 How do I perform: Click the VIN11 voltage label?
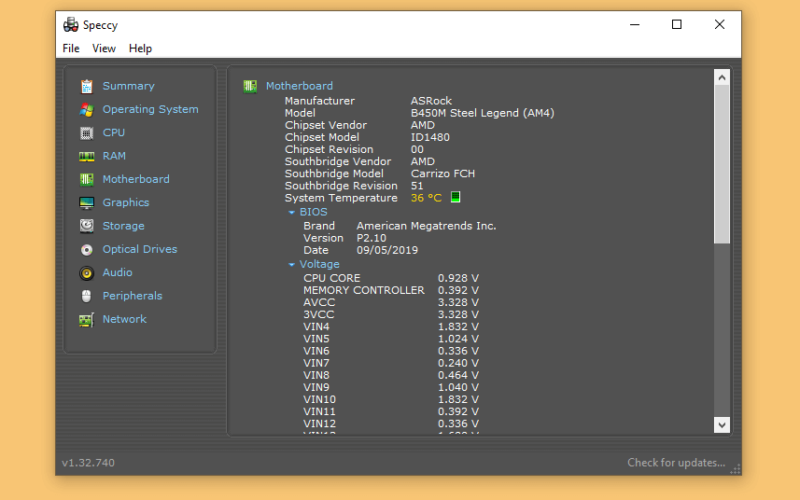[x=319, y=412]
